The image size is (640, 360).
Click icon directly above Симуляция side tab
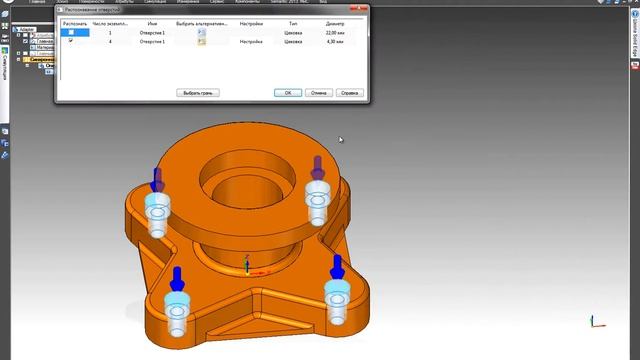(5, 38)
